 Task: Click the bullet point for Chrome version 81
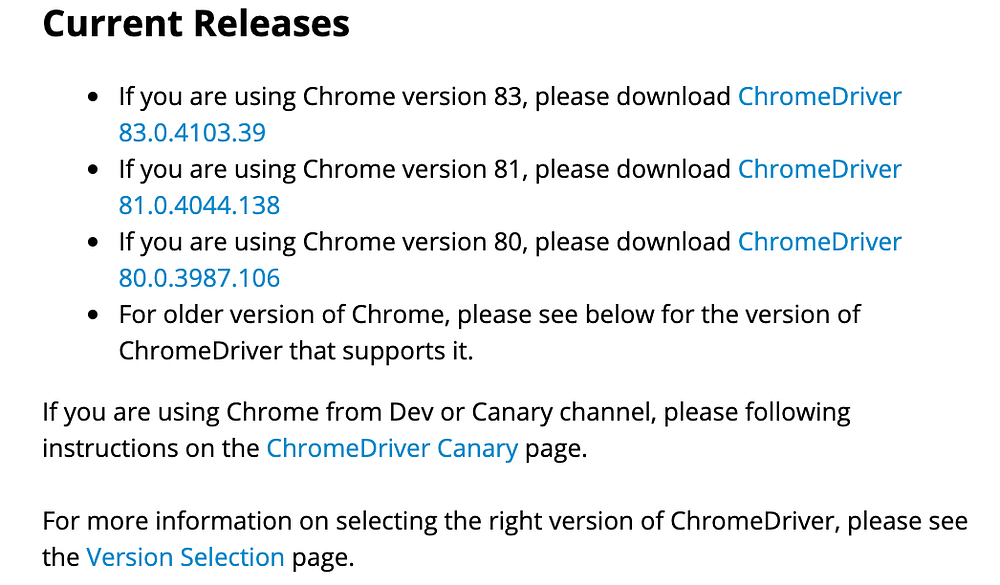pyautogui.click(x=93, y=170)
